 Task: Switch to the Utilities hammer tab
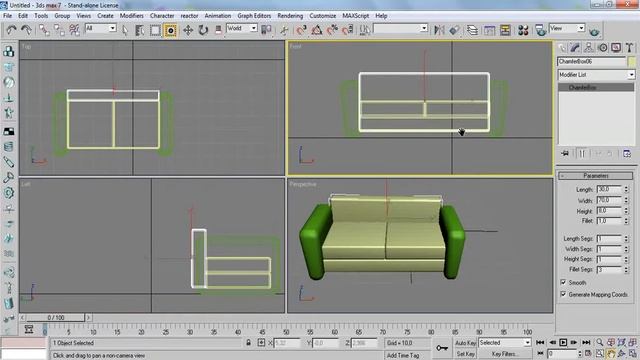click(x=629, y=48)
